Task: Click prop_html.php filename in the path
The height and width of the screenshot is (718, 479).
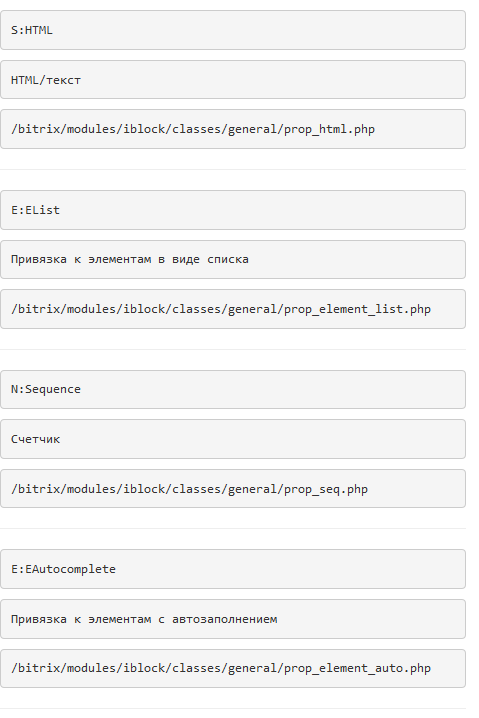Action: pyautogui.click(x=329, y=129)
